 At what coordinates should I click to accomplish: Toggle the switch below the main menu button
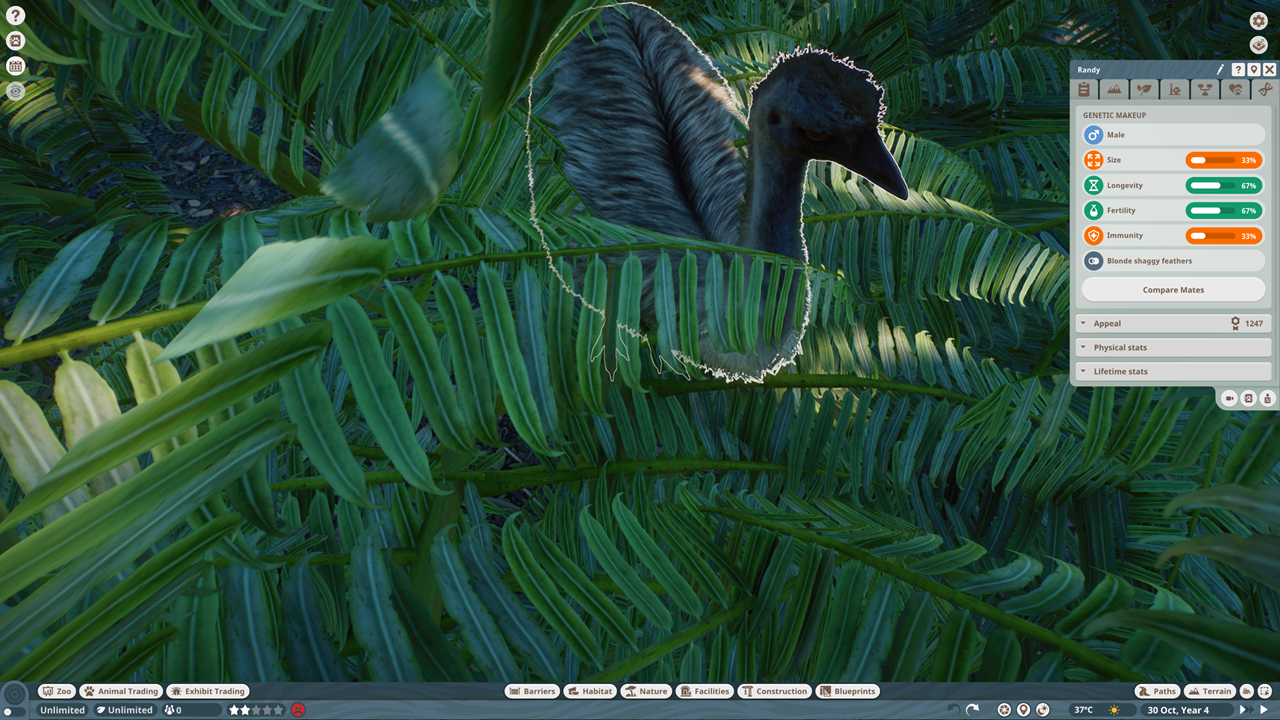[x=14, y=712]
